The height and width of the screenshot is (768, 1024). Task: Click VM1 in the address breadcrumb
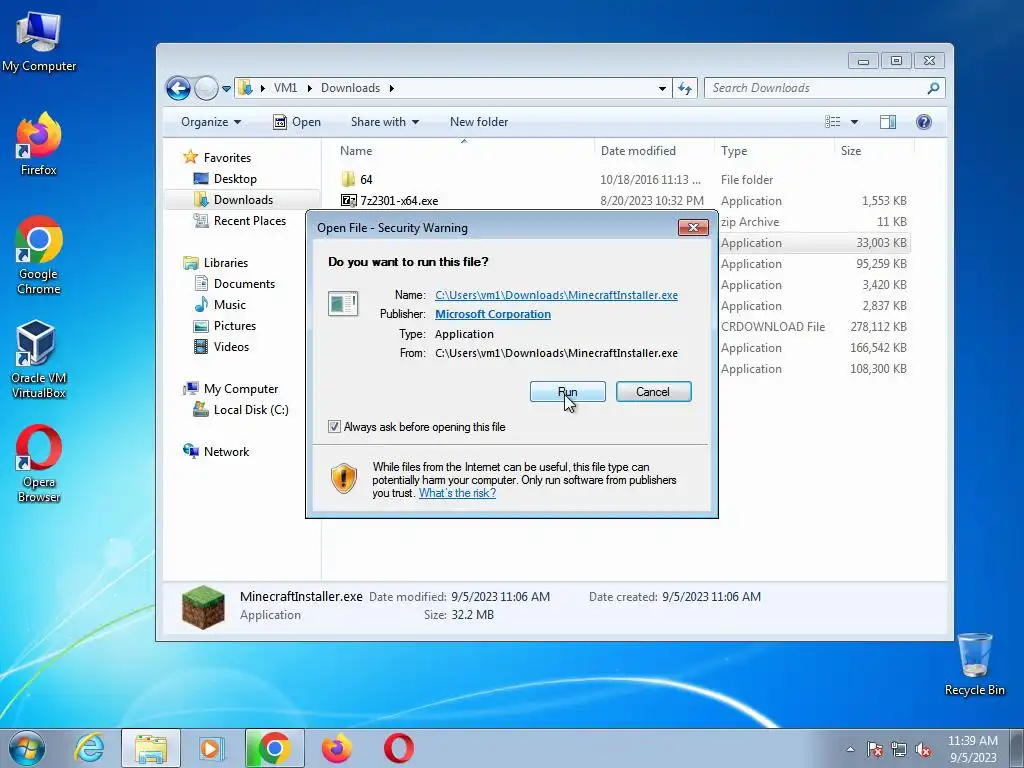click(285, 88)
